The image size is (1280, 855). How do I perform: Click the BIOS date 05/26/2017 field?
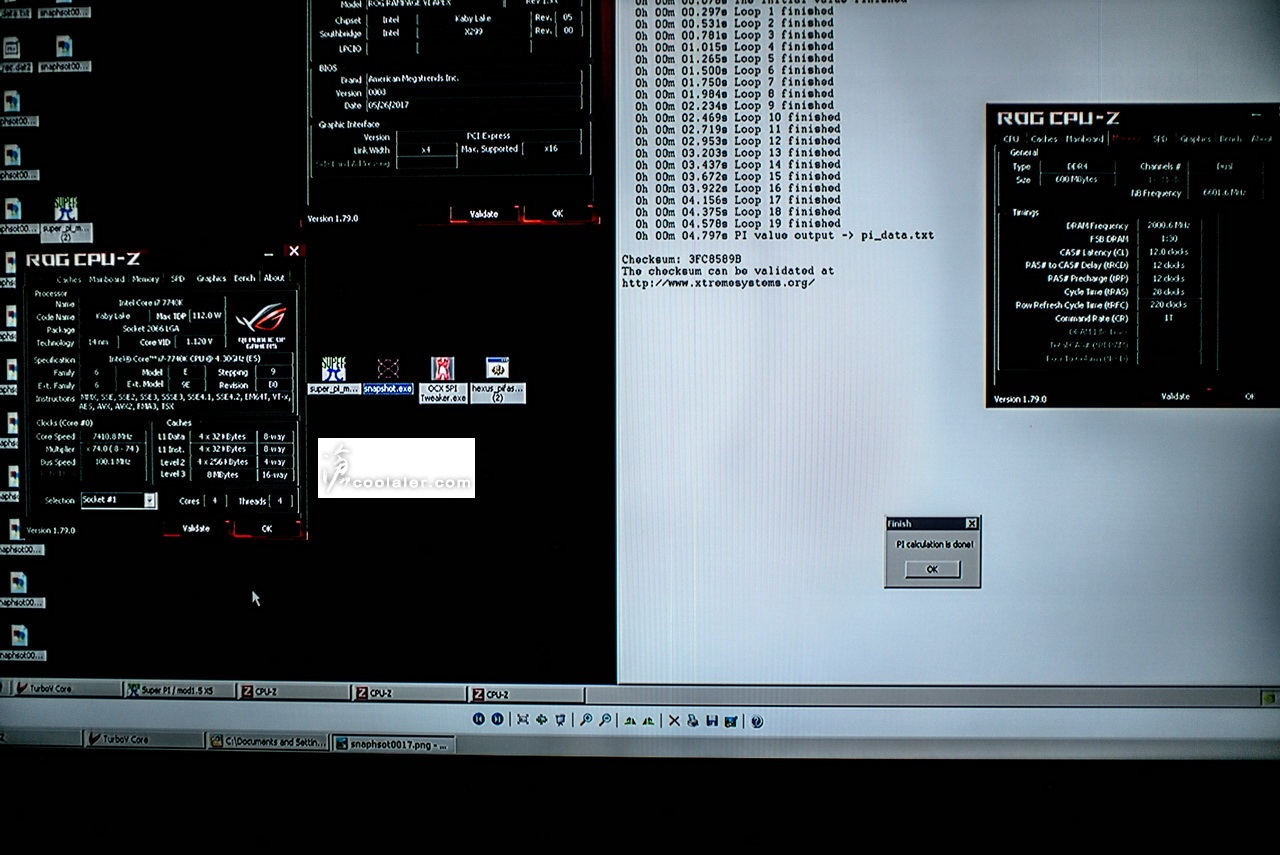[x=474, y=105]
